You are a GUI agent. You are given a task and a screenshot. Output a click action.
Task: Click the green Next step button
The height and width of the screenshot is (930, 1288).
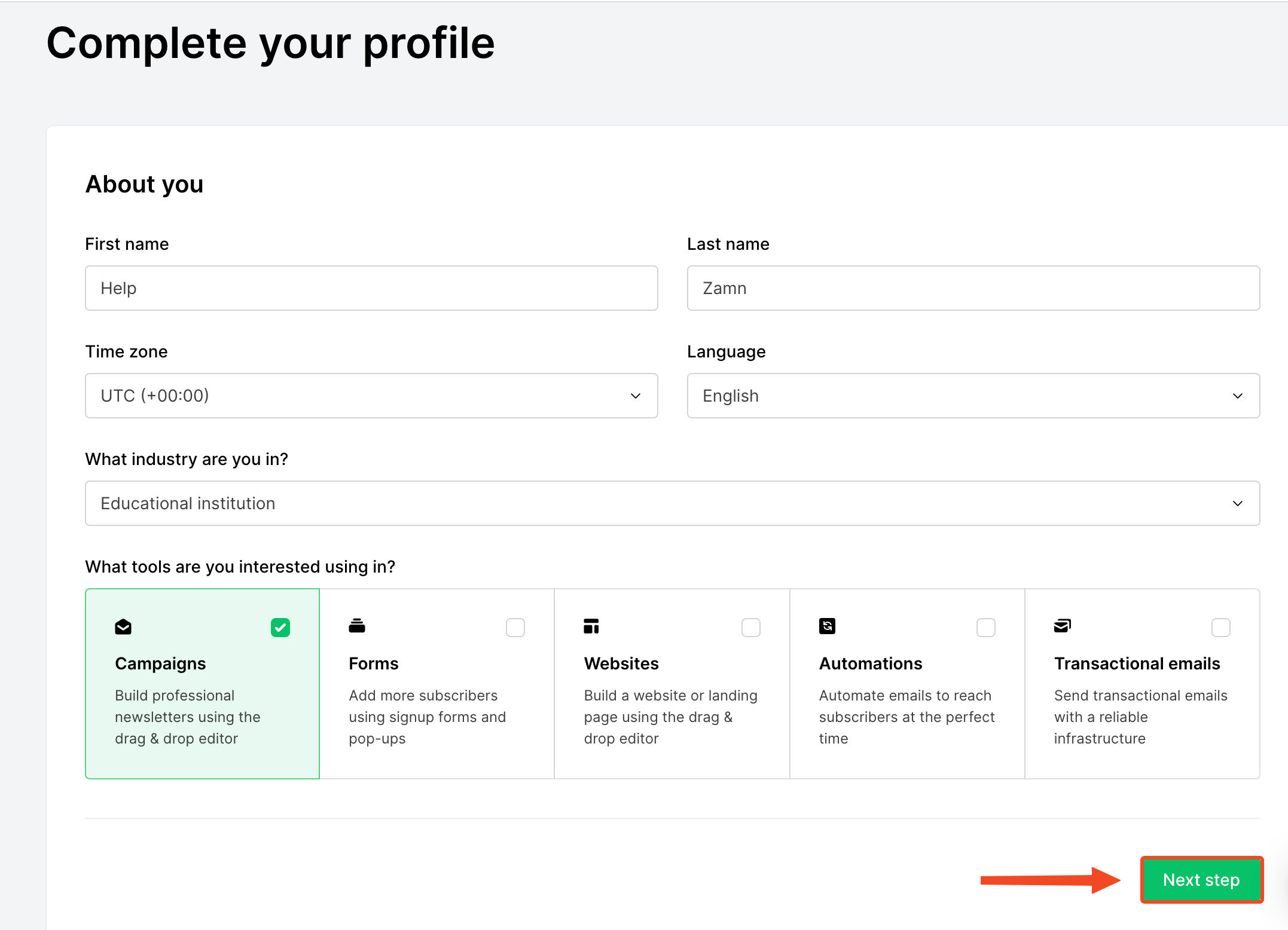[x=1202, y=880]
